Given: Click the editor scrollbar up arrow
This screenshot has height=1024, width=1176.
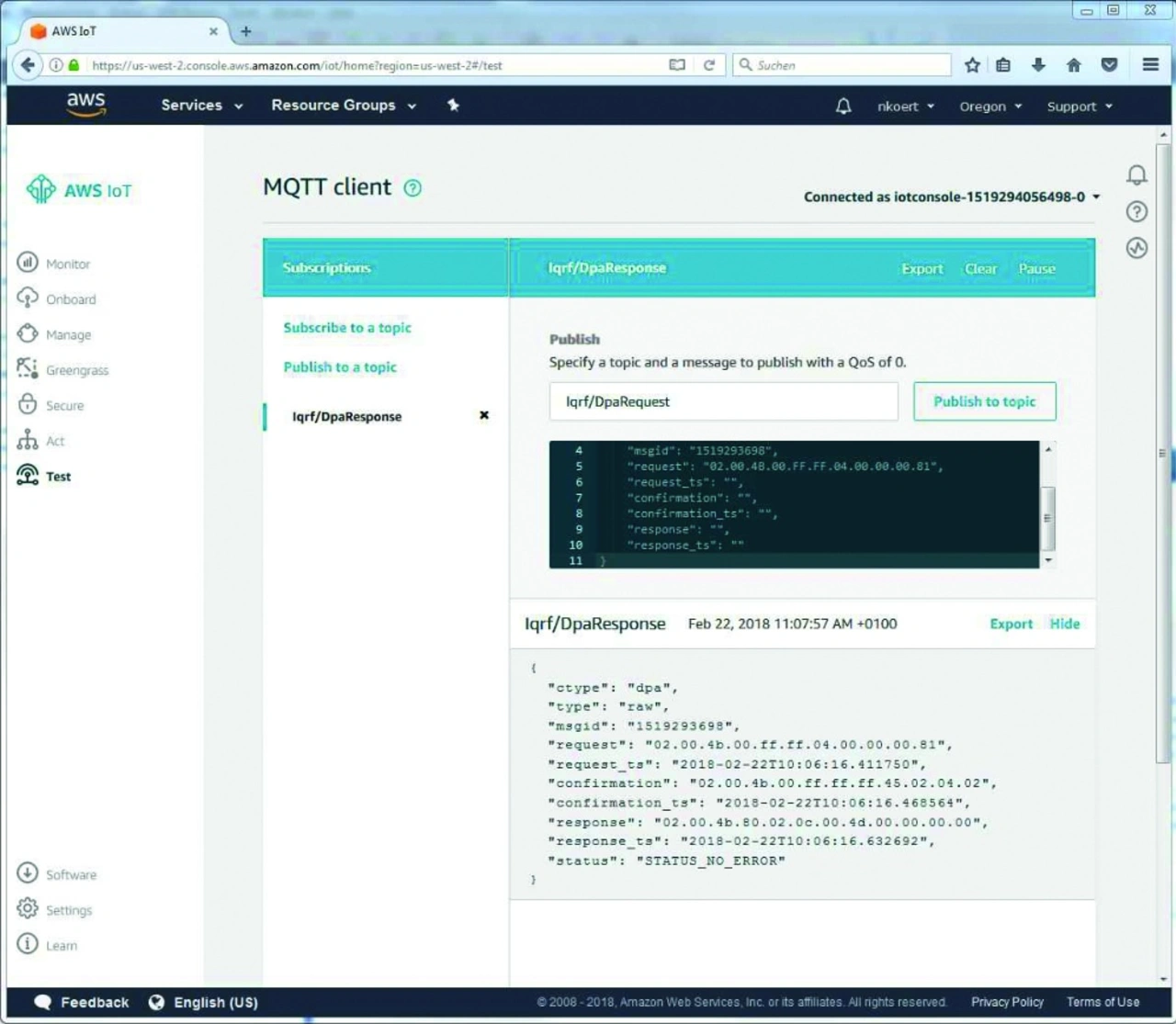Looking at the screenshot, I should 1048,449.
